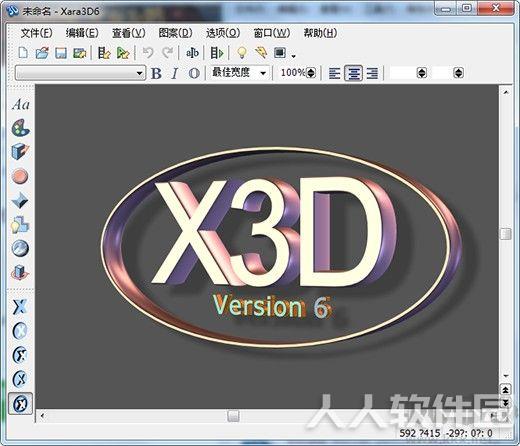Click the ab text options icon

click(192, 53)
